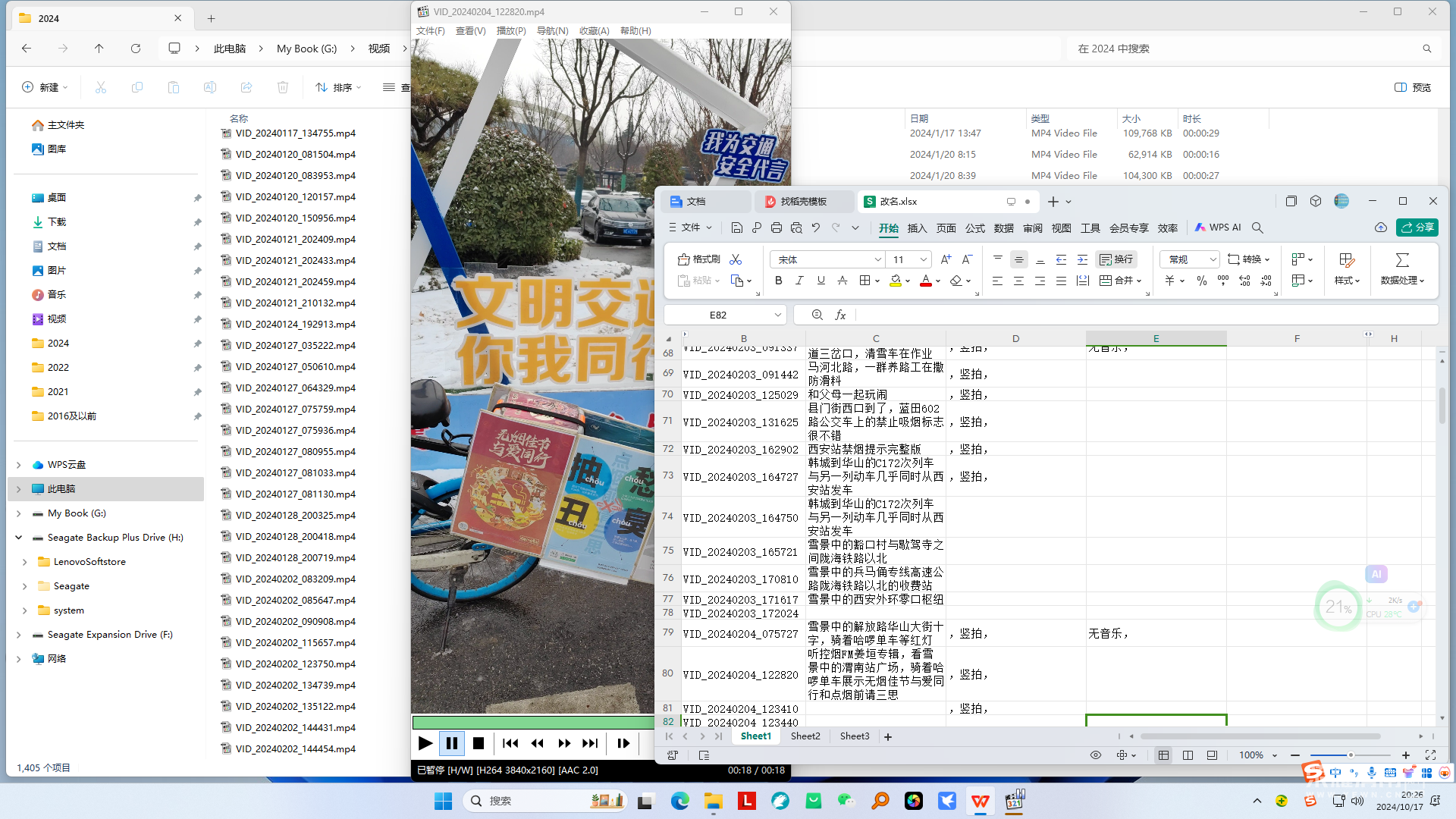Open the font name 宋体 dropdown
Viewport: 1456px width, 819px height.
(x=877, y=259)
